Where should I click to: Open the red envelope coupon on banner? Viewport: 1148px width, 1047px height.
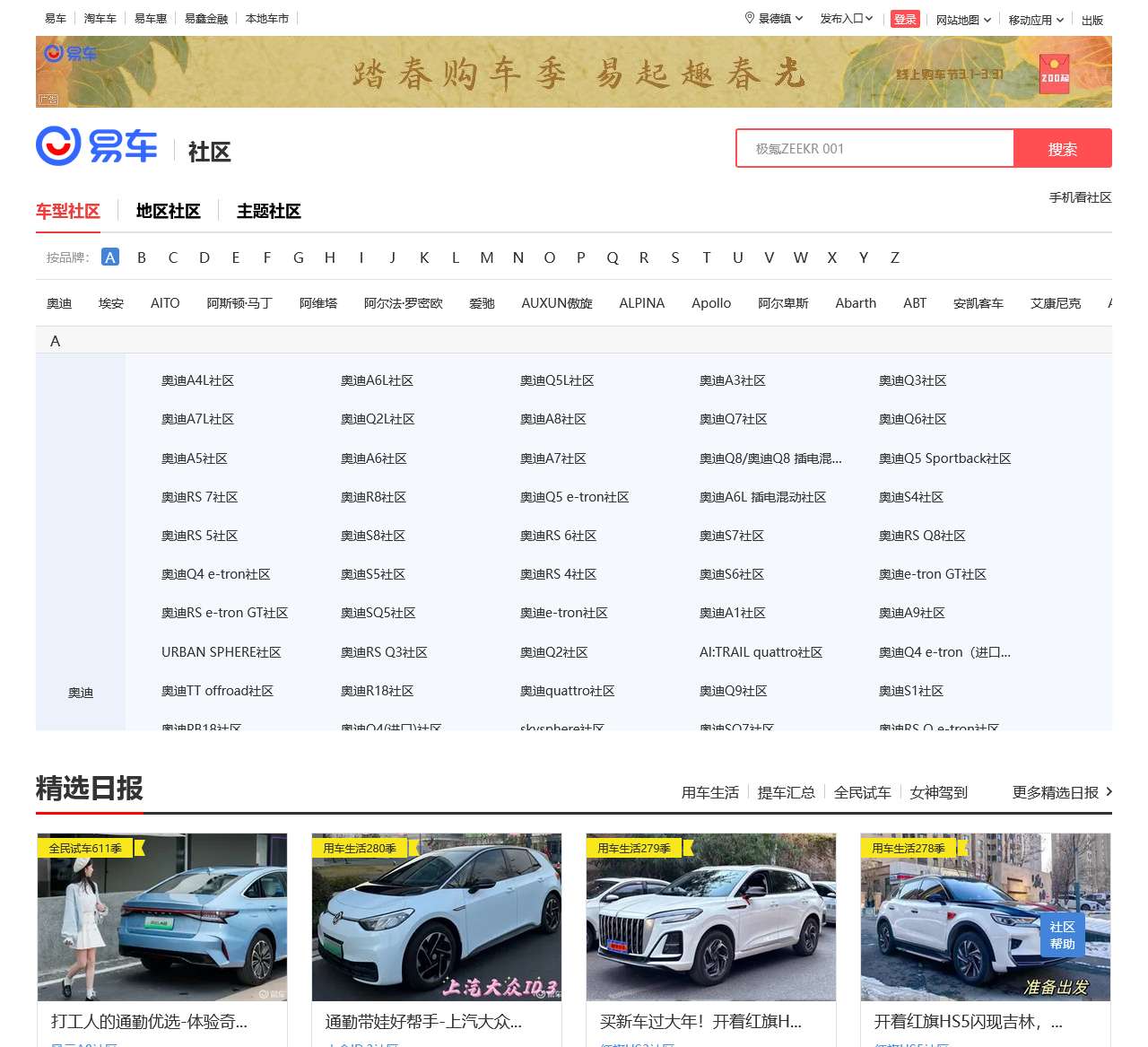(x=1055, y=74)
